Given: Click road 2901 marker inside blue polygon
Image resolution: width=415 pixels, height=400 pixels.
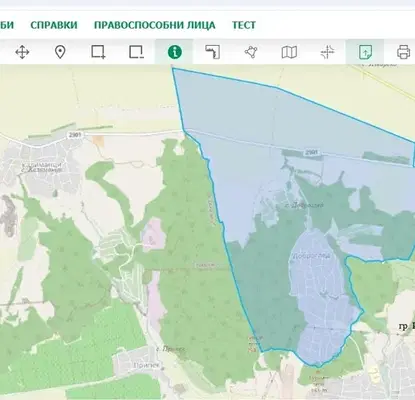Looking at the screenshot, I should point(311,152).
